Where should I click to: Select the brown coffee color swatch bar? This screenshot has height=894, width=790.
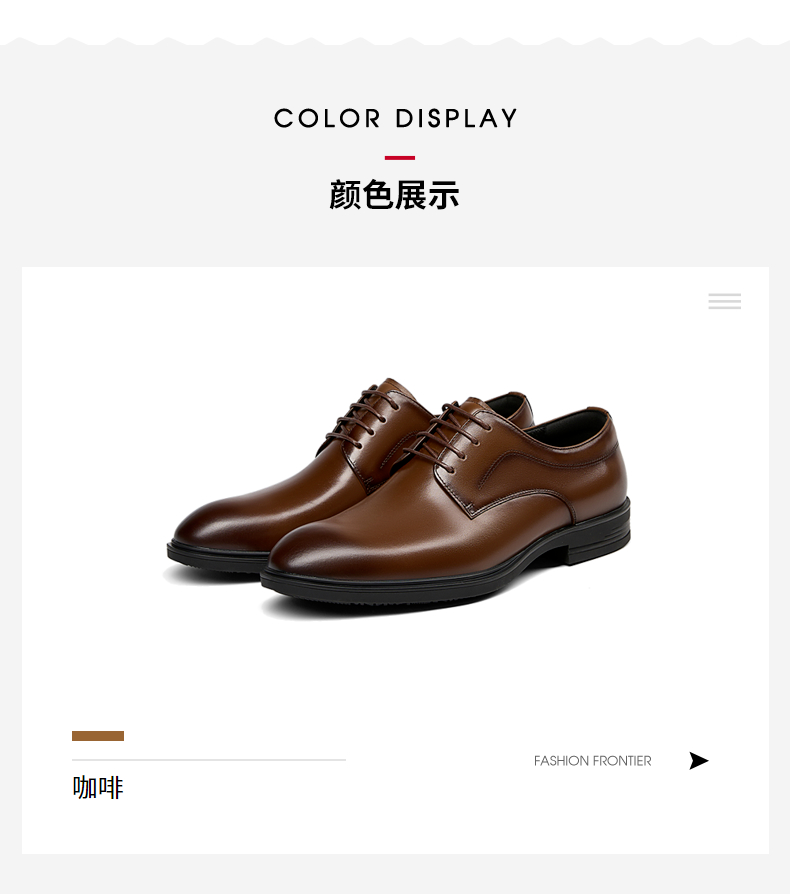pyautogui.click(x=98, y=735)
